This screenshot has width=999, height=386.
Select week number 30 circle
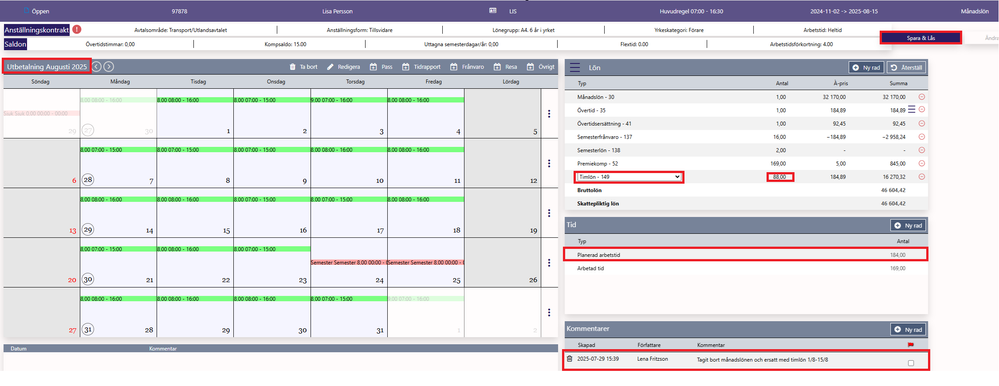[88, 279]
